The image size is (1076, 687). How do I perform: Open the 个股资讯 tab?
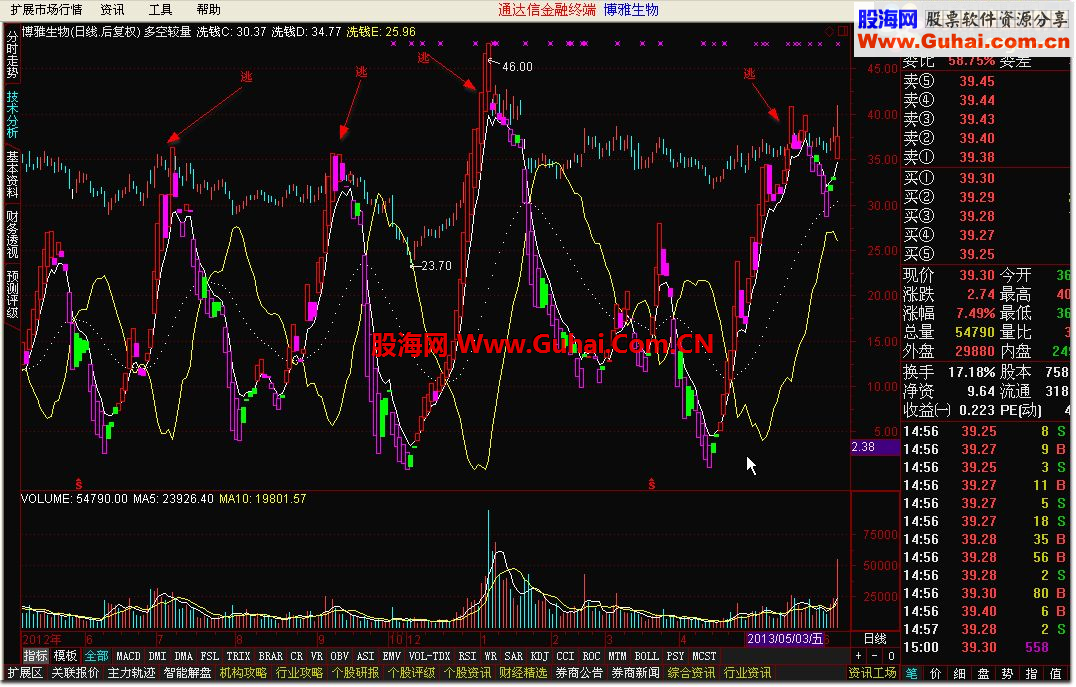click(467, 673)
